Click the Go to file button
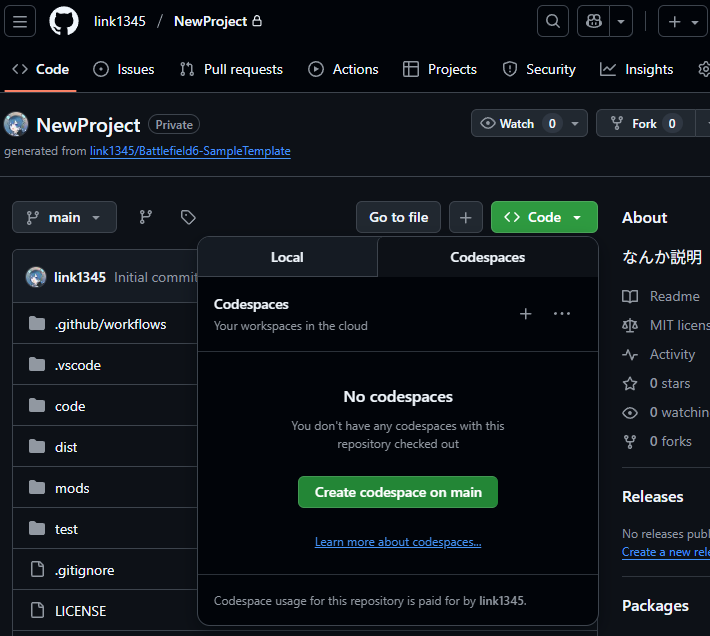The height and width of the screenshot is (636, 710). [398, 217]
